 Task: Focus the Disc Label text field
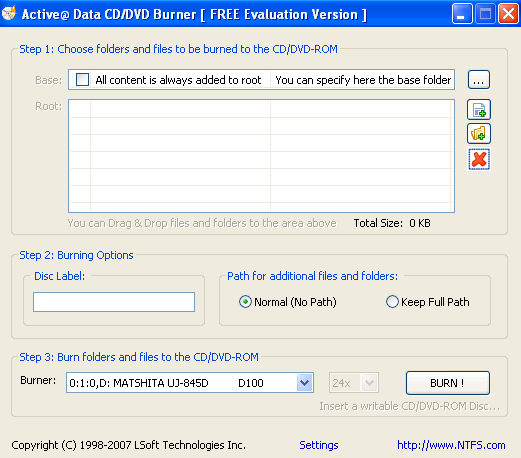tap(114, 302)
